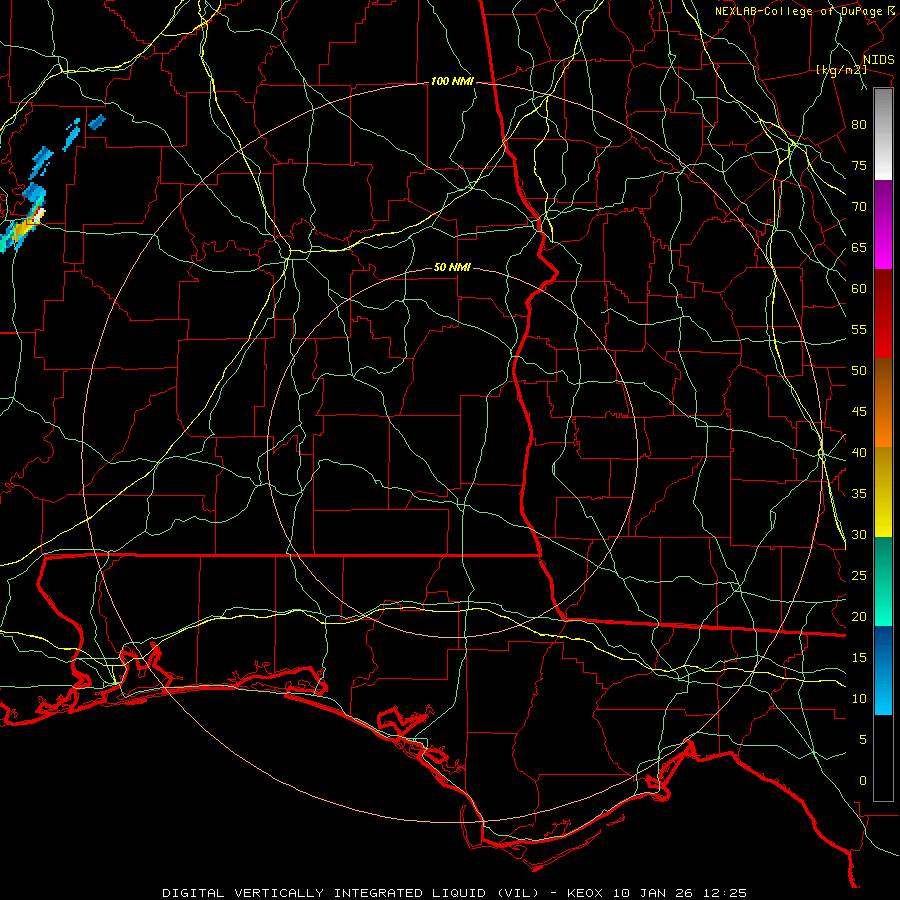Click the 20 value on the color scale
This screenshot has width=900, height=900.
859,616
